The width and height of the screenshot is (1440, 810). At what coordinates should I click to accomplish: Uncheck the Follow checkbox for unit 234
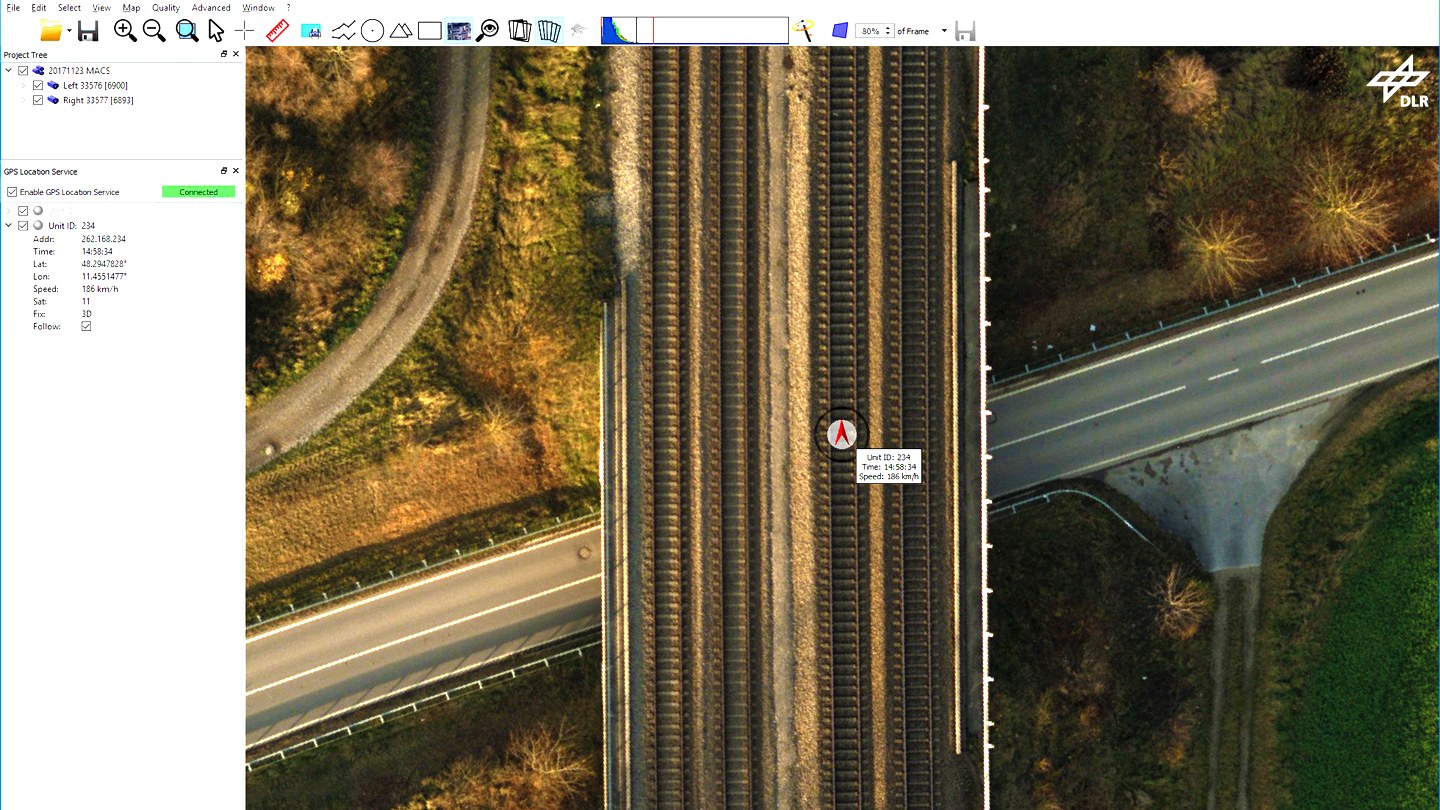point(86,327)
